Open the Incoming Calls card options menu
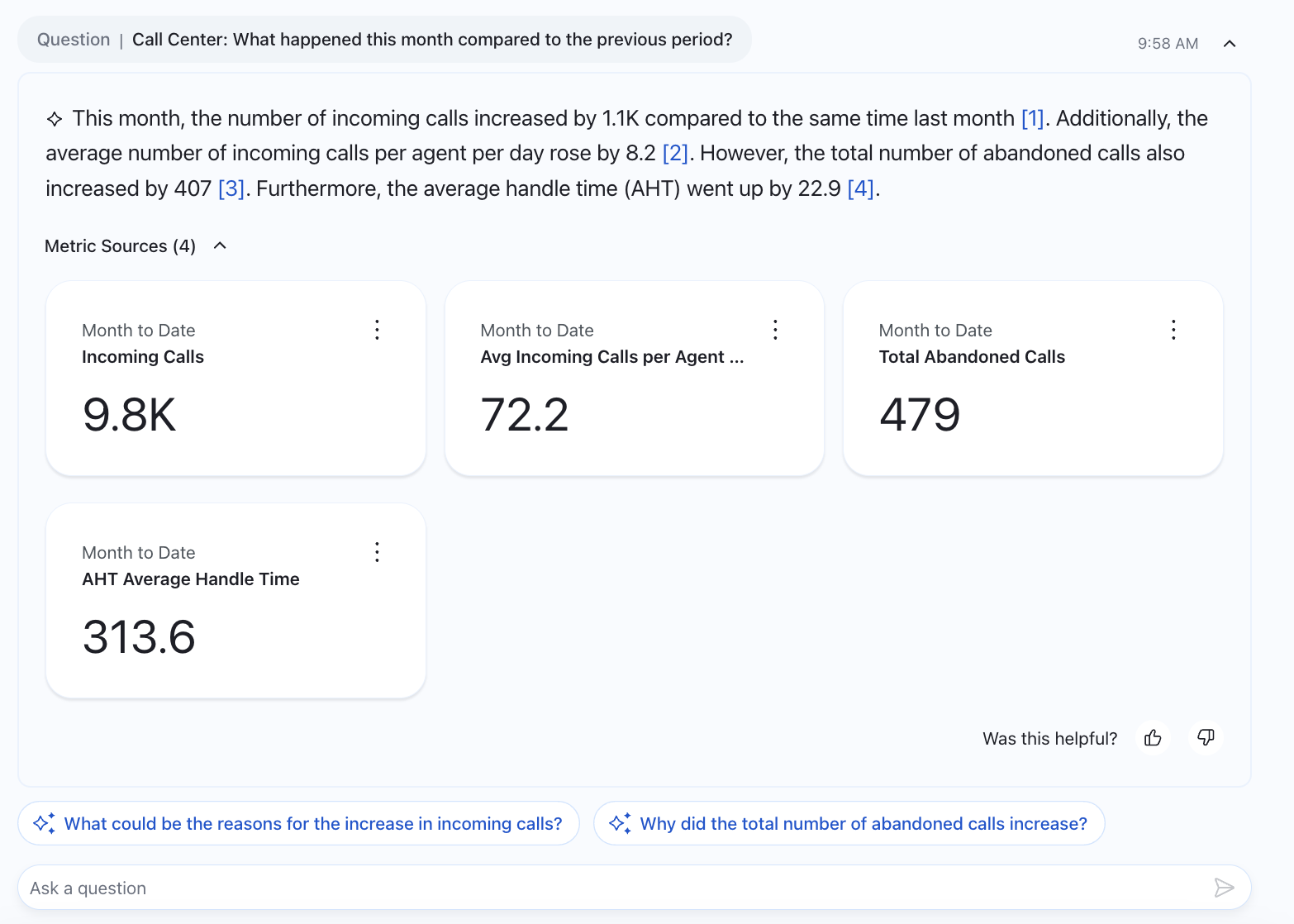 [x=377, y=330]
